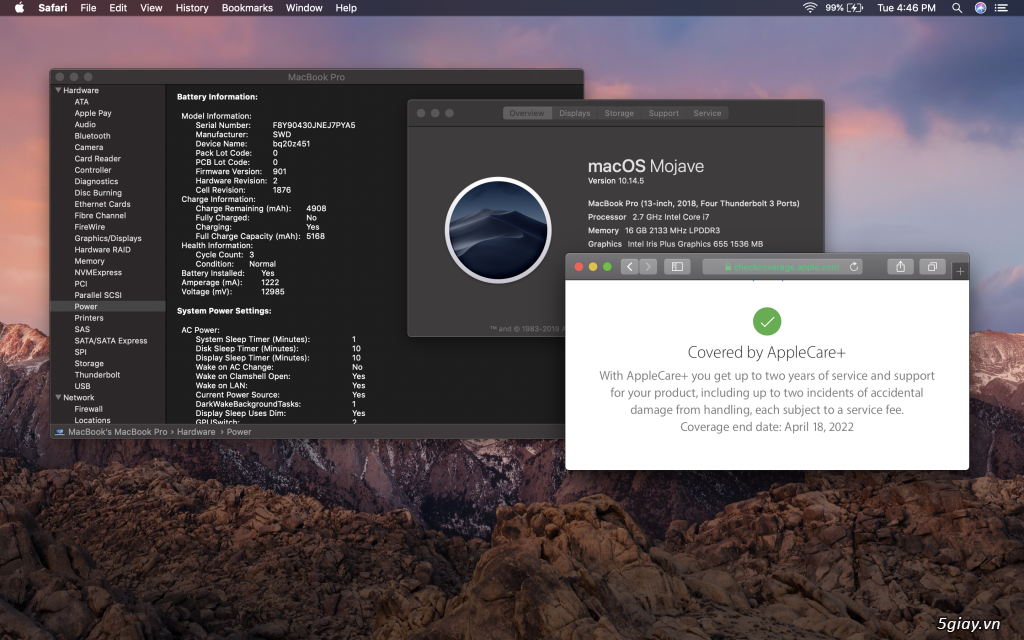Select Controller in the sidebar
This screenshot has width=1024, height=640.
click(x=93, y=170)
